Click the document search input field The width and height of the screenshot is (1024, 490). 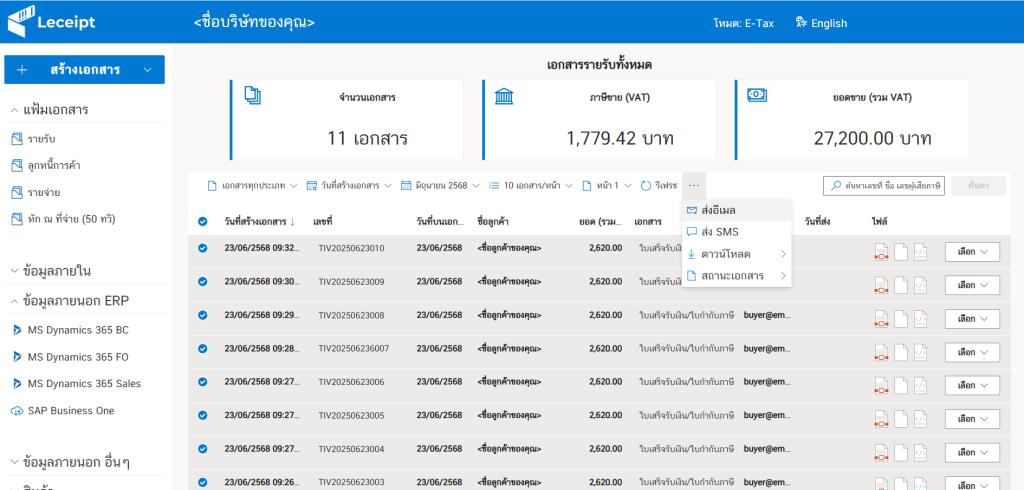pos(884,186)
